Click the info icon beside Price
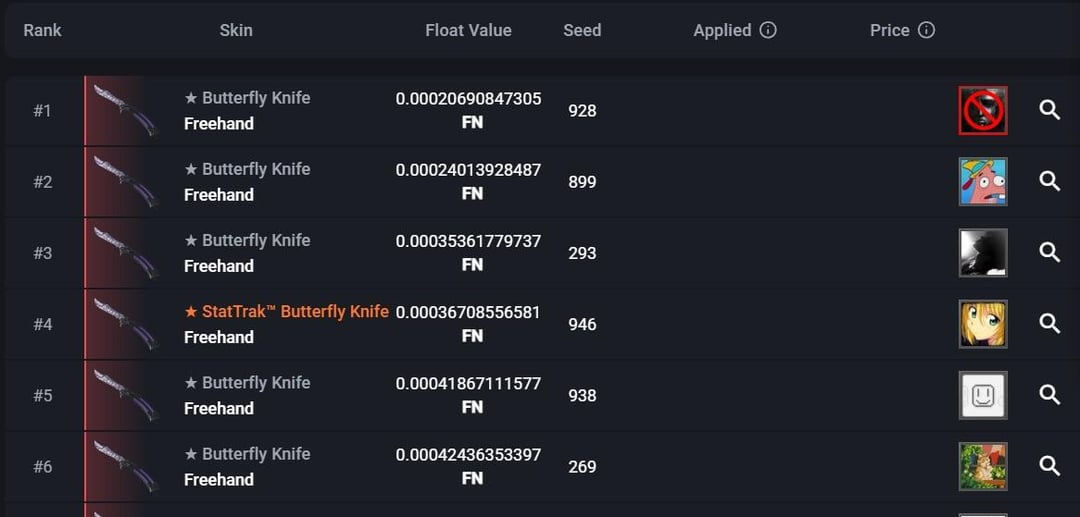The width and height of the screenshot is (1080, 517). [x=927, y=30]
